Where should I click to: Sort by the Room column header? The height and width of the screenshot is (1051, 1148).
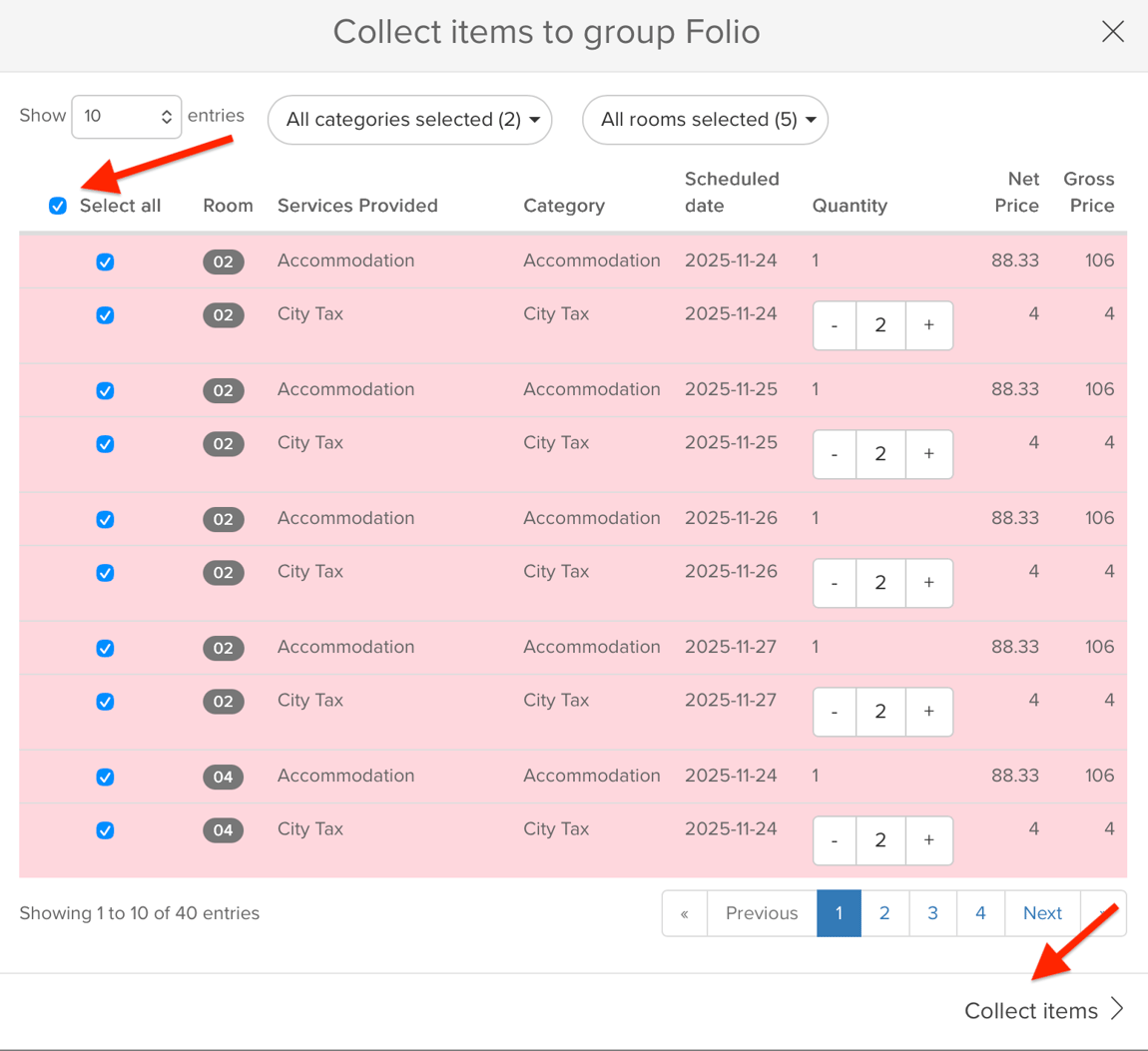coord(228,206)
